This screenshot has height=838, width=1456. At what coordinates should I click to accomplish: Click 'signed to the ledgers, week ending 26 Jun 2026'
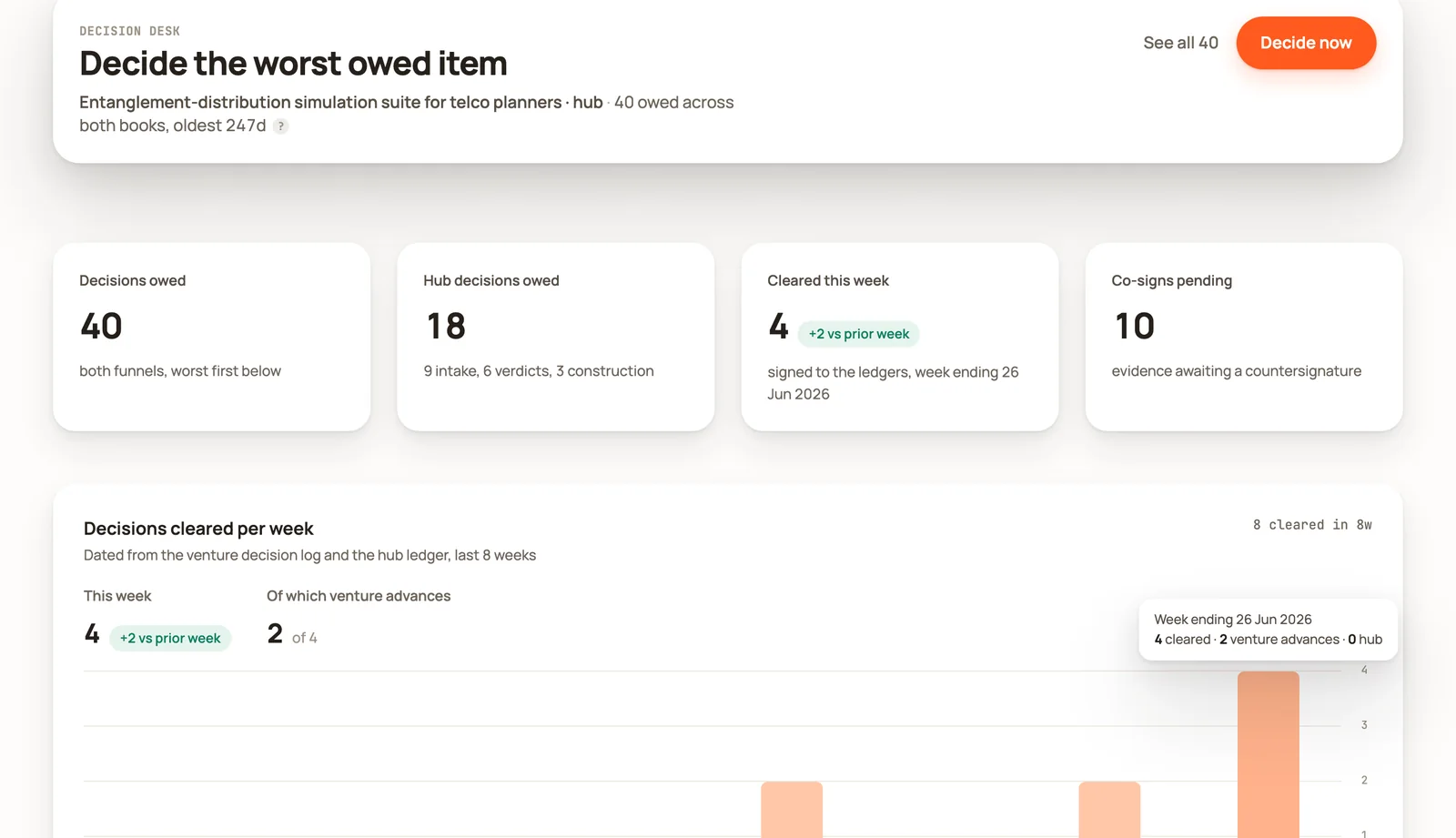[x=893, y=383]
